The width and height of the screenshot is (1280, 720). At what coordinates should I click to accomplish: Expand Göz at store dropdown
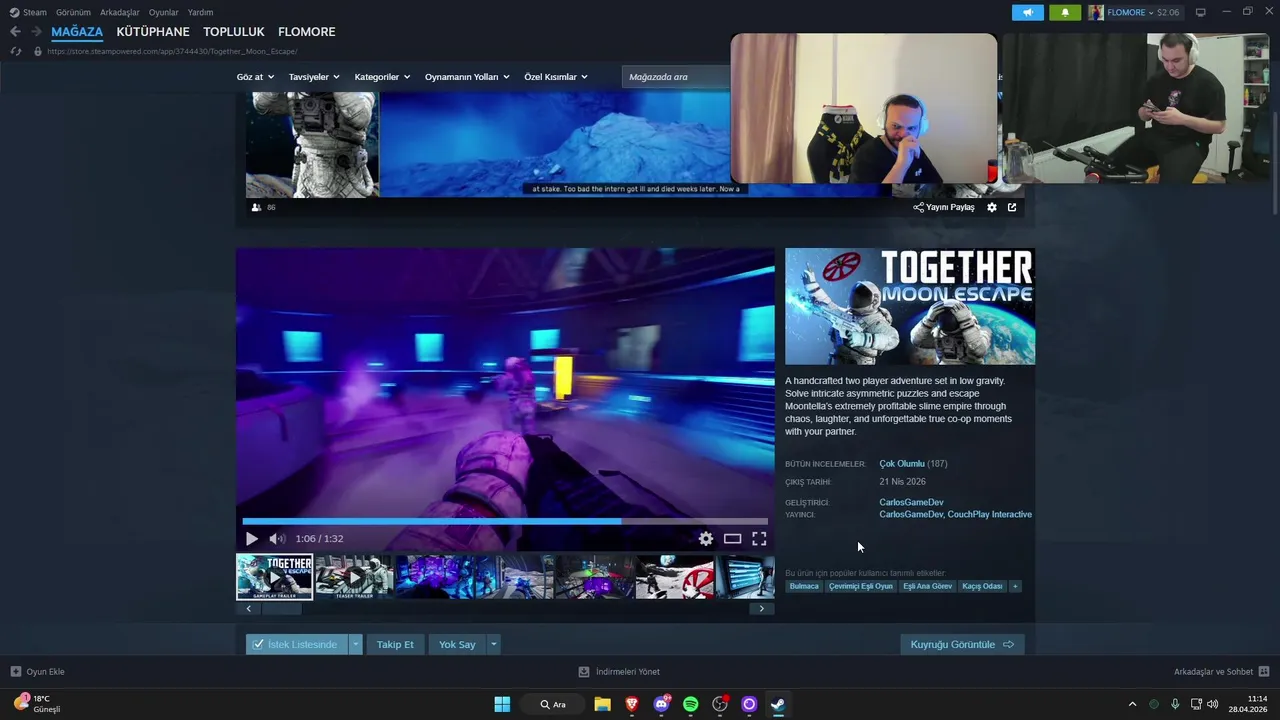(x=255, y=77)
